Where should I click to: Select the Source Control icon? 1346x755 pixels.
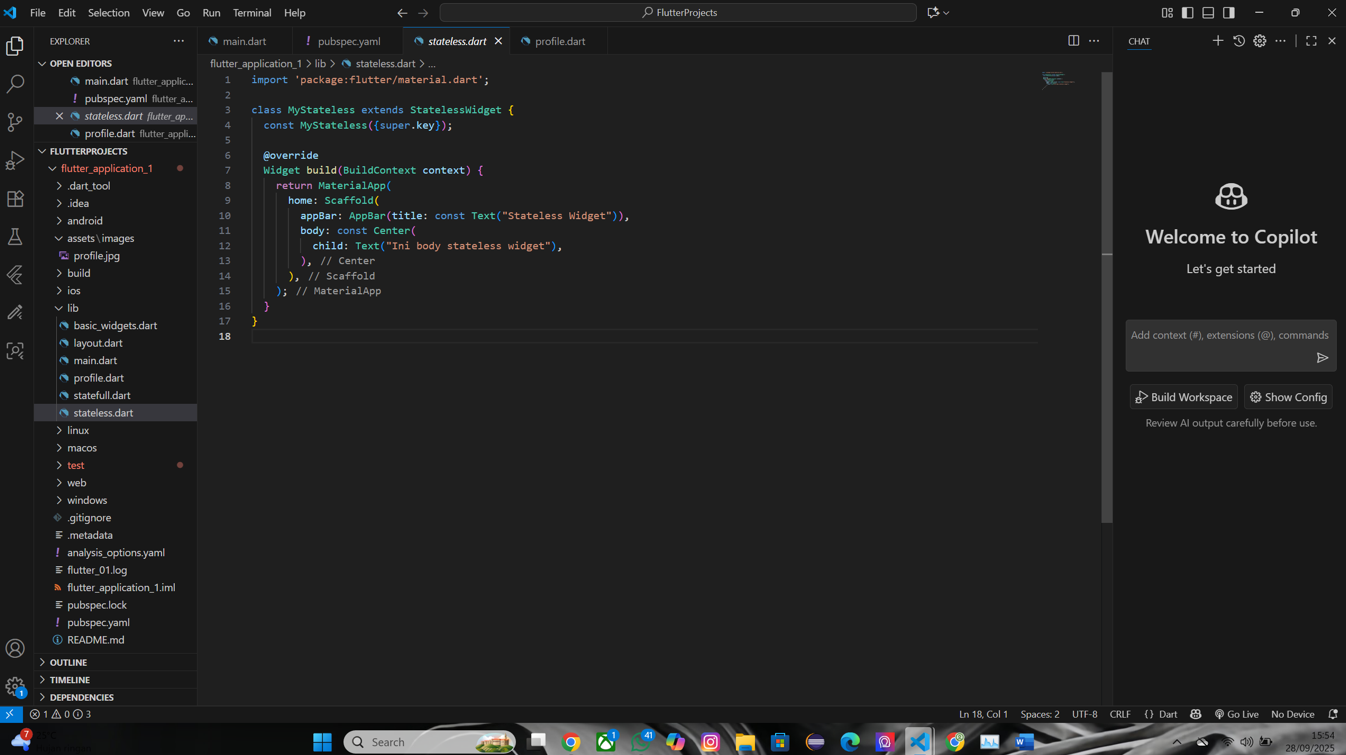click(15, 122)
